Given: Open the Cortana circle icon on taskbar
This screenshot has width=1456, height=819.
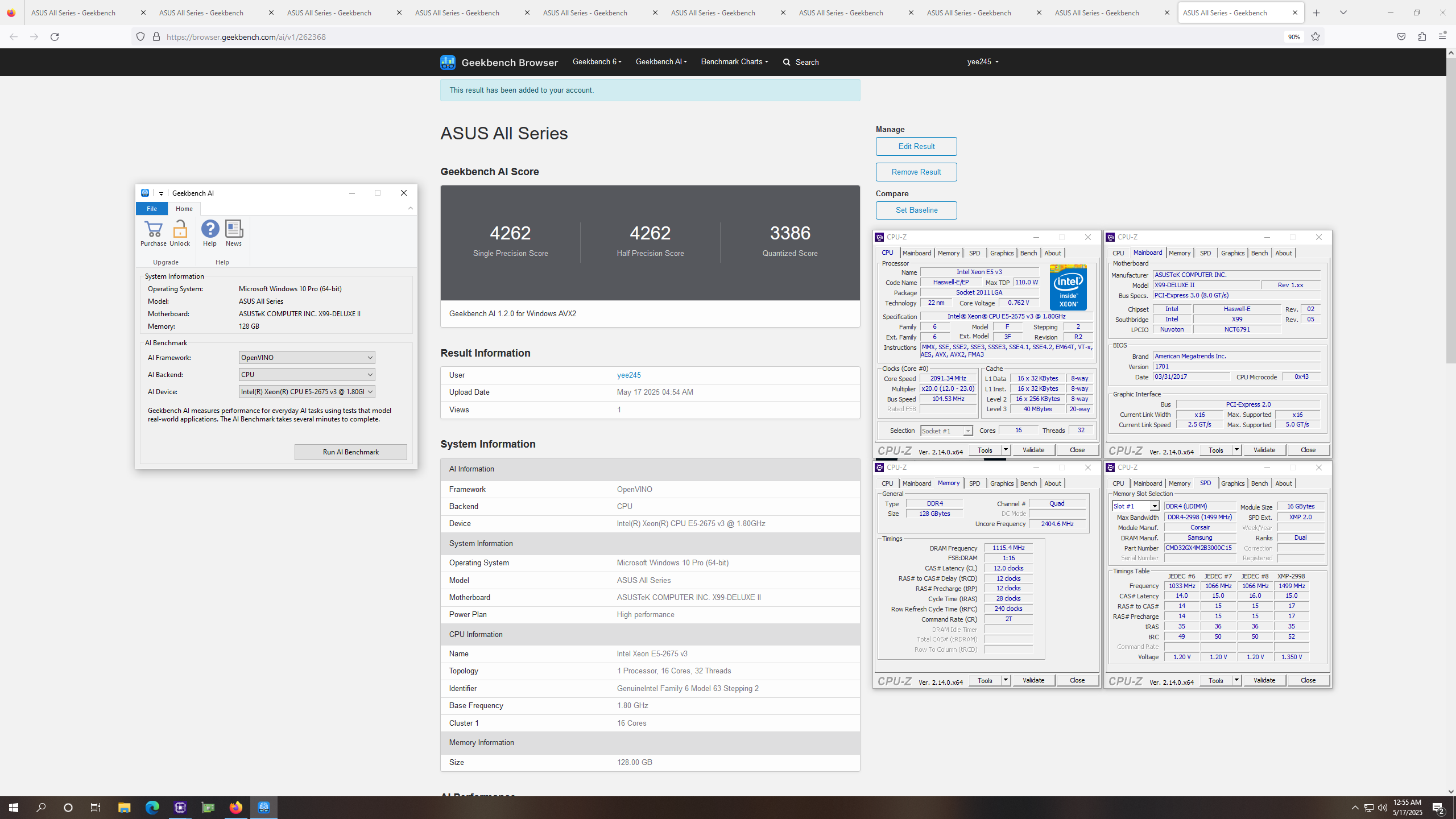Looking at the screenshot, I should tap(68, 808).
